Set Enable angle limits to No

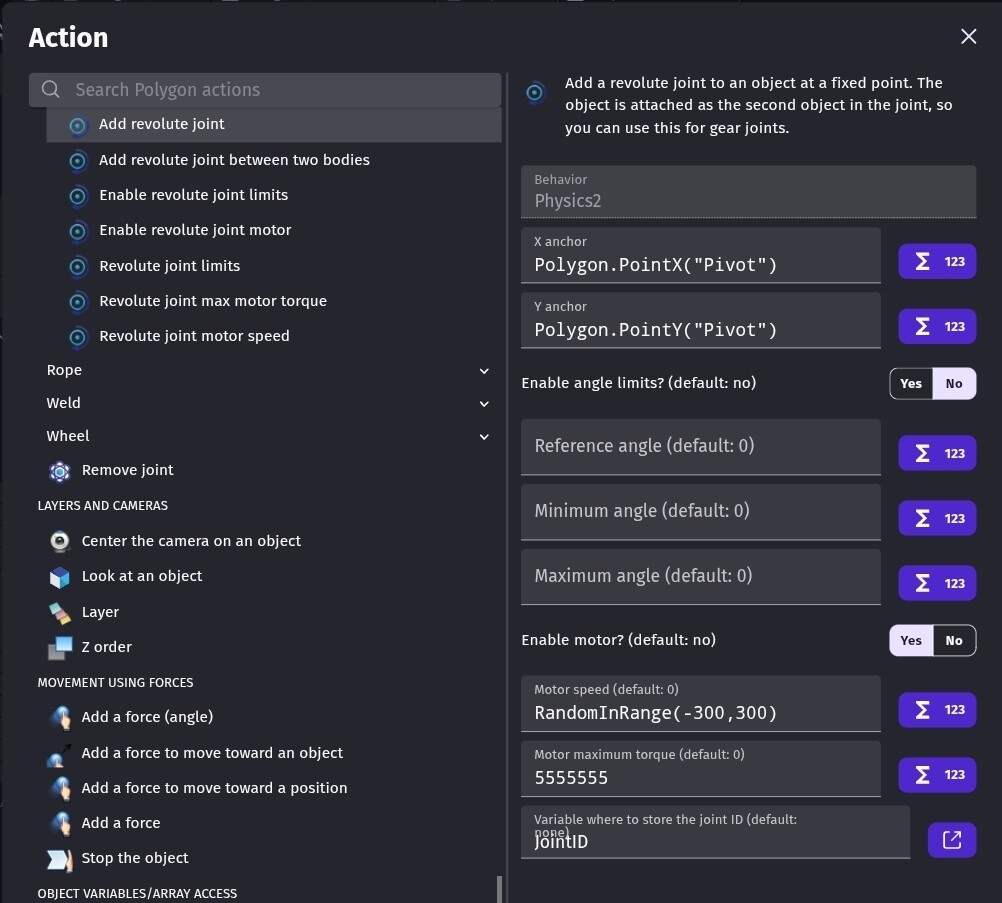click(x=954, y=383)
